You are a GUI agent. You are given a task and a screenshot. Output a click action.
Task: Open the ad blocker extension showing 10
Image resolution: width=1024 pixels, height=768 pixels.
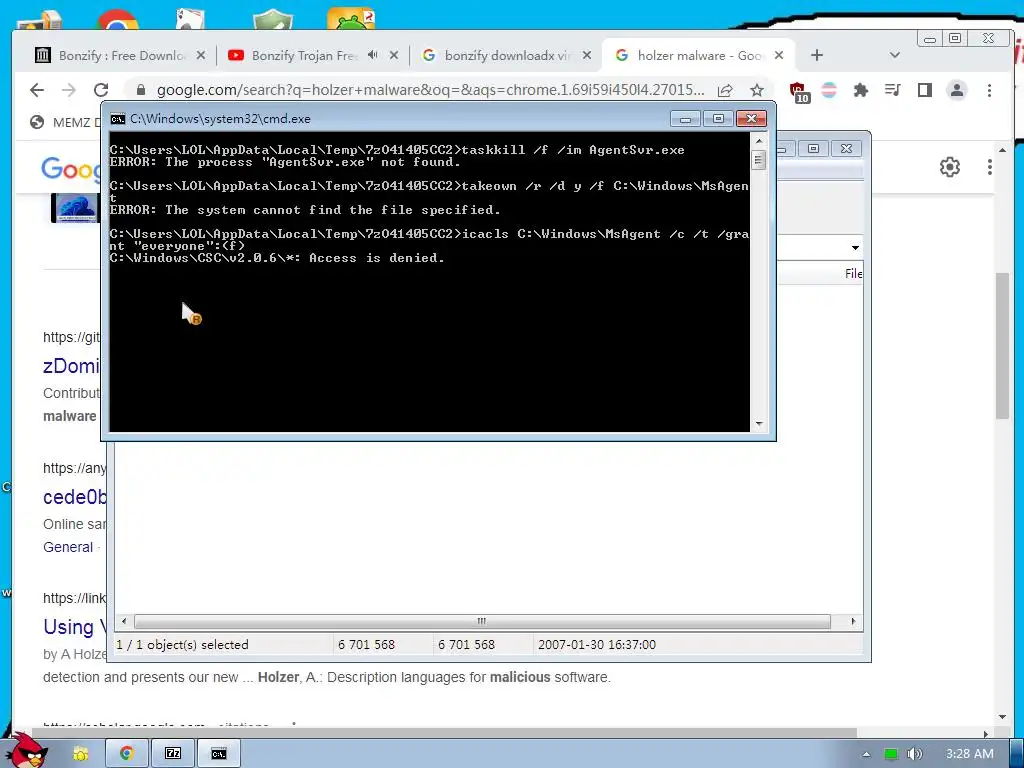798,92
